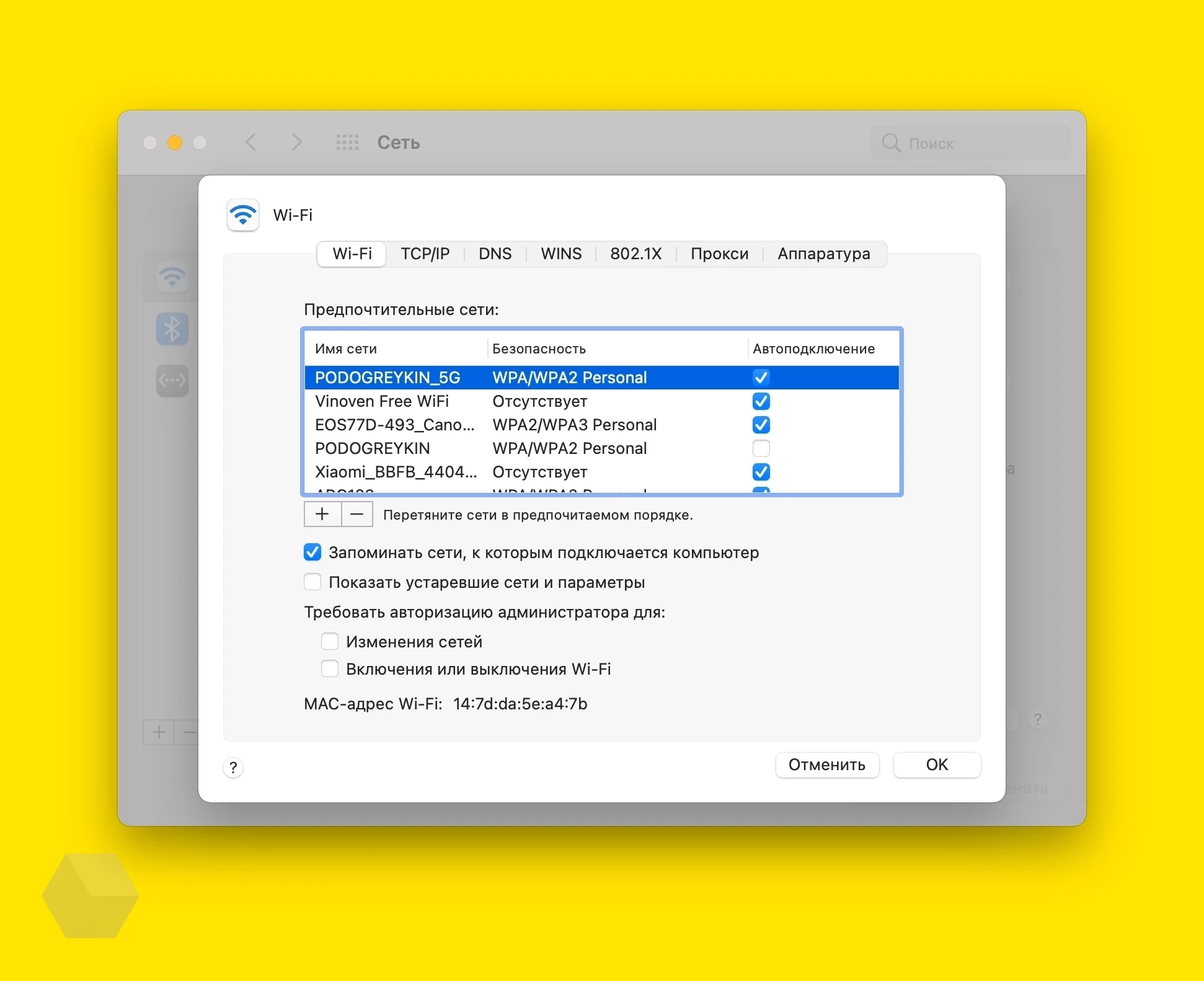Screen dimensions: 1204x981
Task: Click the Отменить button
Action: point(827,765)
